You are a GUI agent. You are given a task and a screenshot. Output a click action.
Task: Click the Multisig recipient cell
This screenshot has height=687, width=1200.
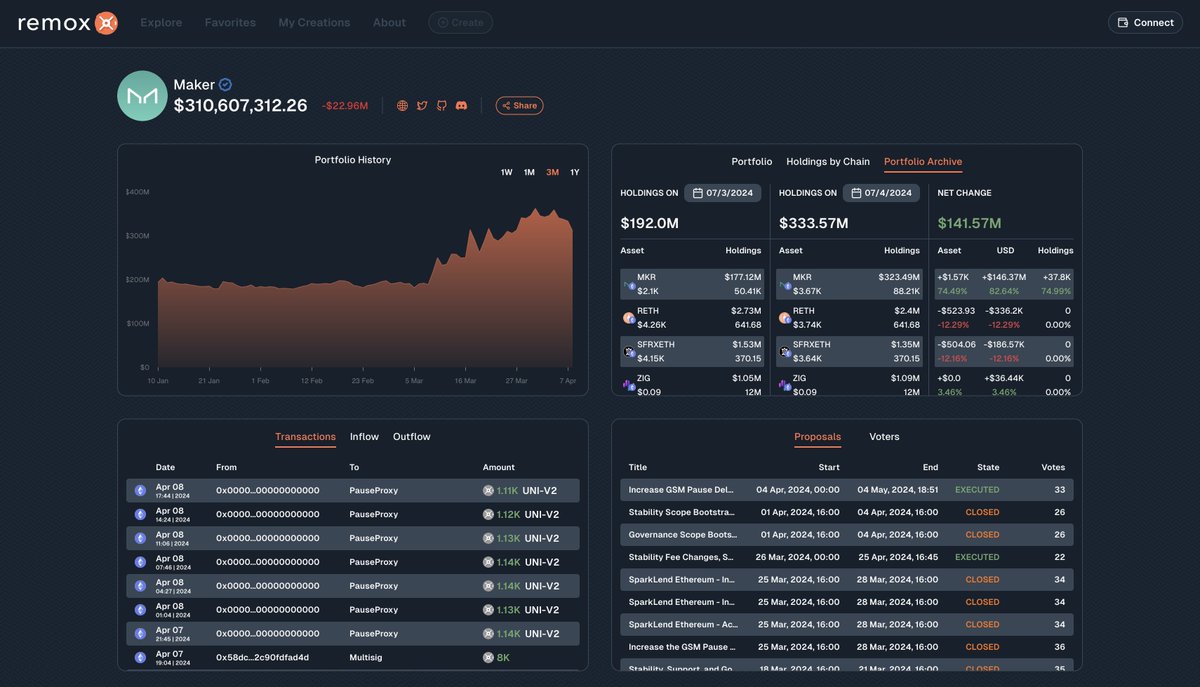coord(367,657)
